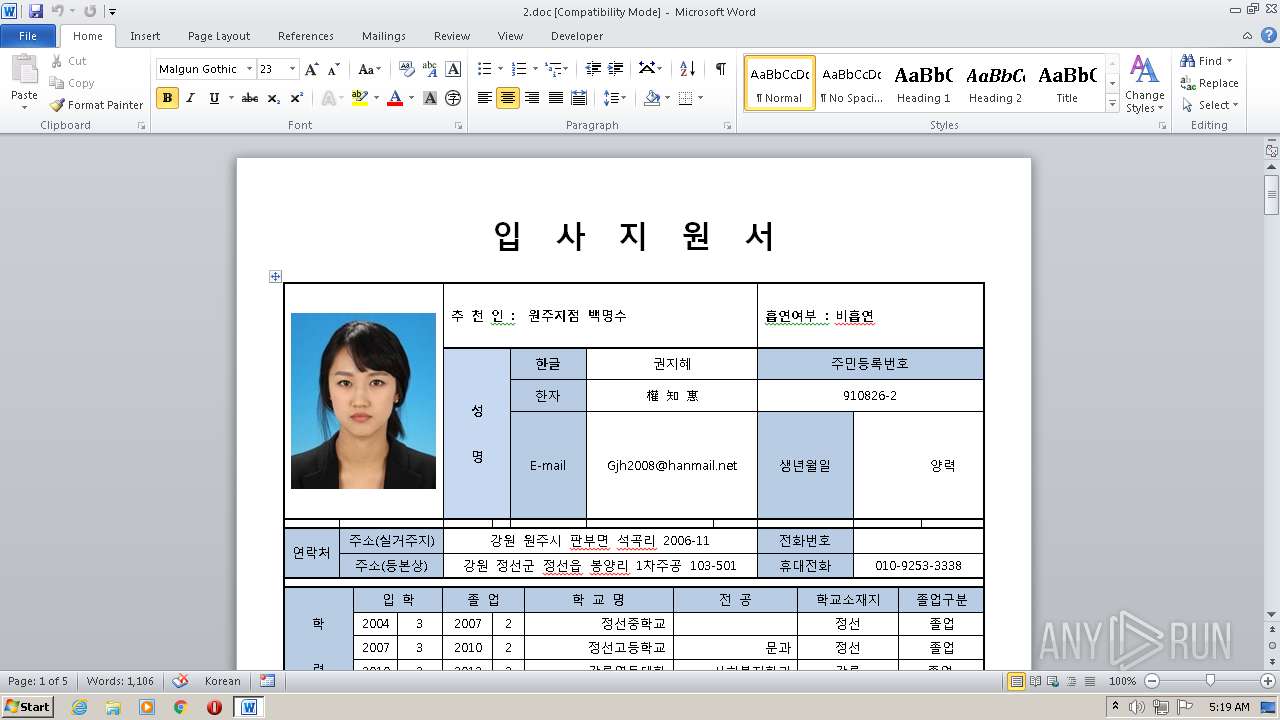Switch to the Page Layout tab
The width and height of the screenshot is (1280, 720).
(219, 36)
